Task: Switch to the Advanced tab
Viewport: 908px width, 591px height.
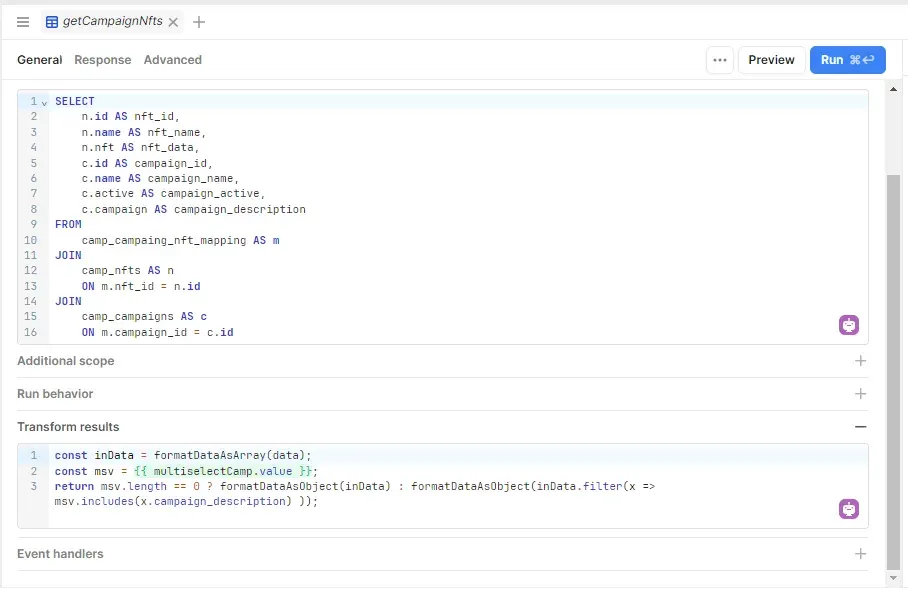Action: pyautogui.click(x=173, y=60)
